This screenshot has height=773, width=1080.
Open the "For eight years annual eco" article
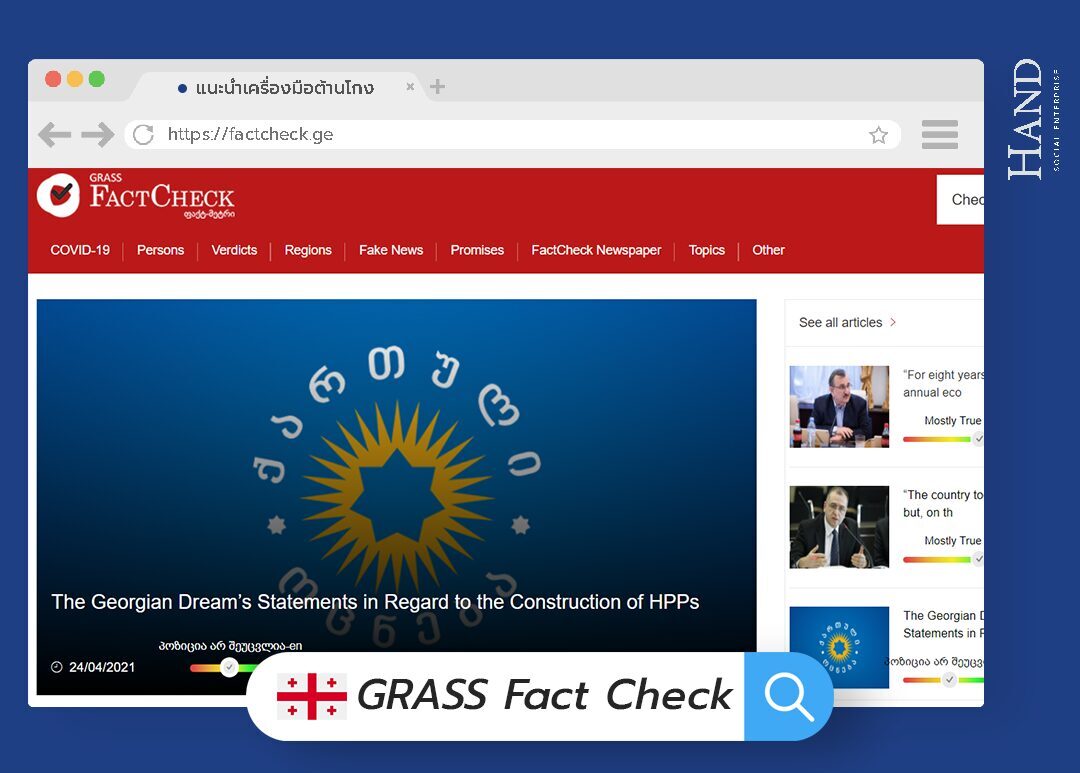(943, 384)
